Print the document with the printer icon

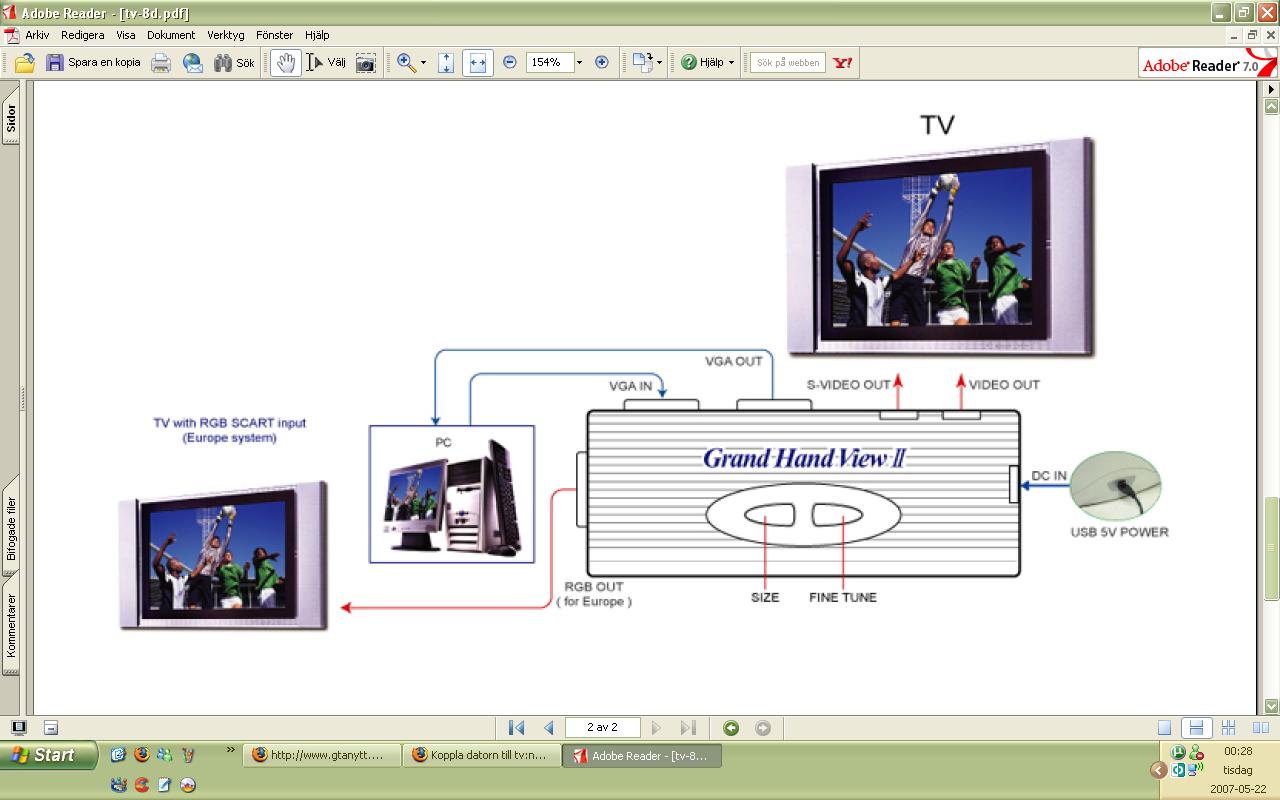point(161,63)
